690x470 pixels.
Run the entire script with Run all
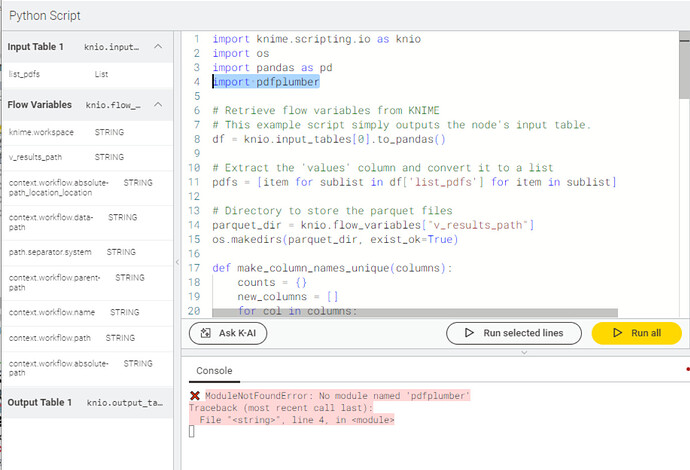[x=637, y=333]
